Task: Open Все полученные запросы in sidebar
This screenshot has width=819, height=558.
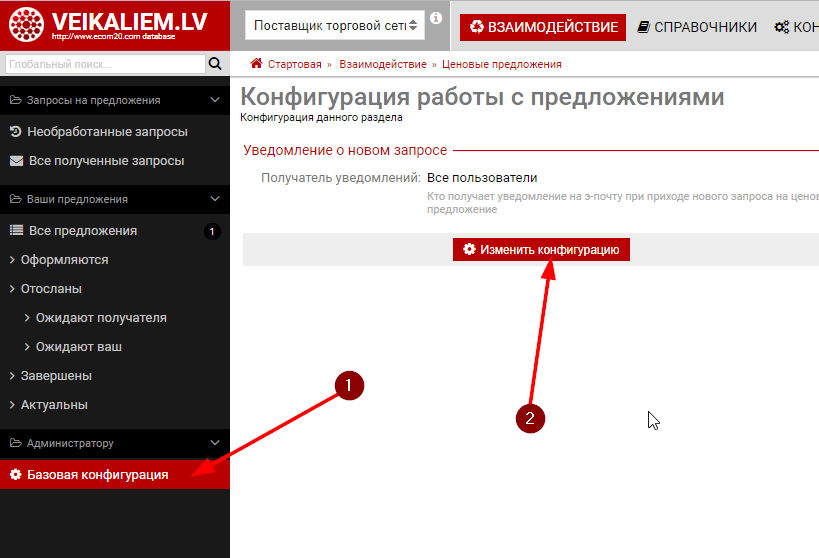Action: coord(106,160)
